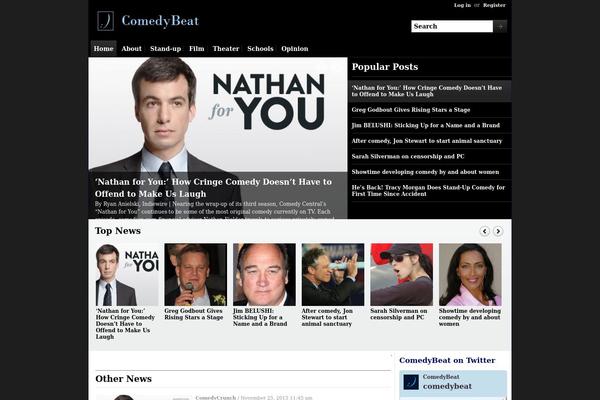Screen dimensions: 600x400
Task: Open the Theater section
Action: click(226, 49)
